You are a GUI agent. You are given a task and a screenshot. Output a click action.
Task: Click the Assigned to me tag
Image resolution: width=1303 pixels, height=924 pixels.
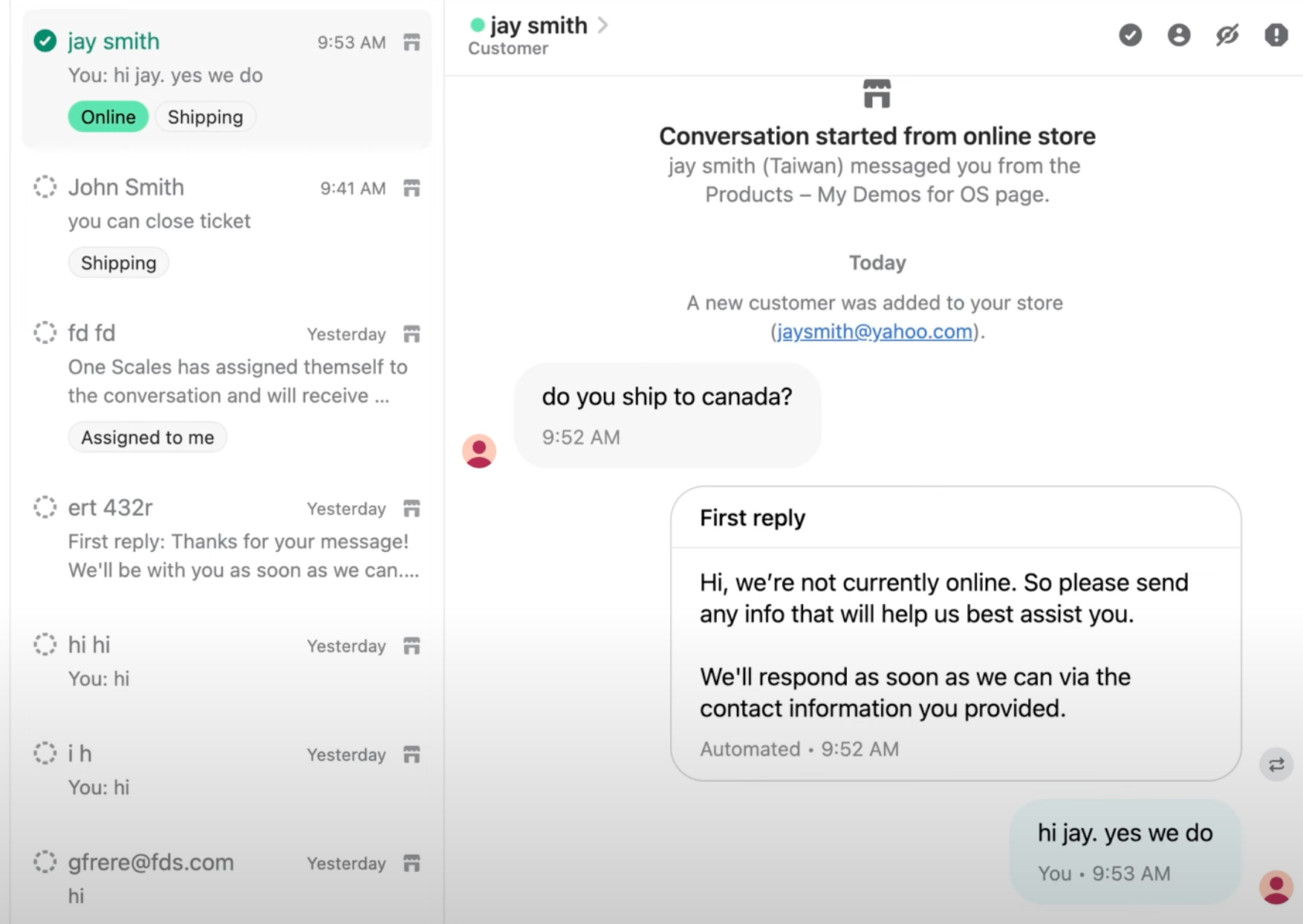pos(147,437)
